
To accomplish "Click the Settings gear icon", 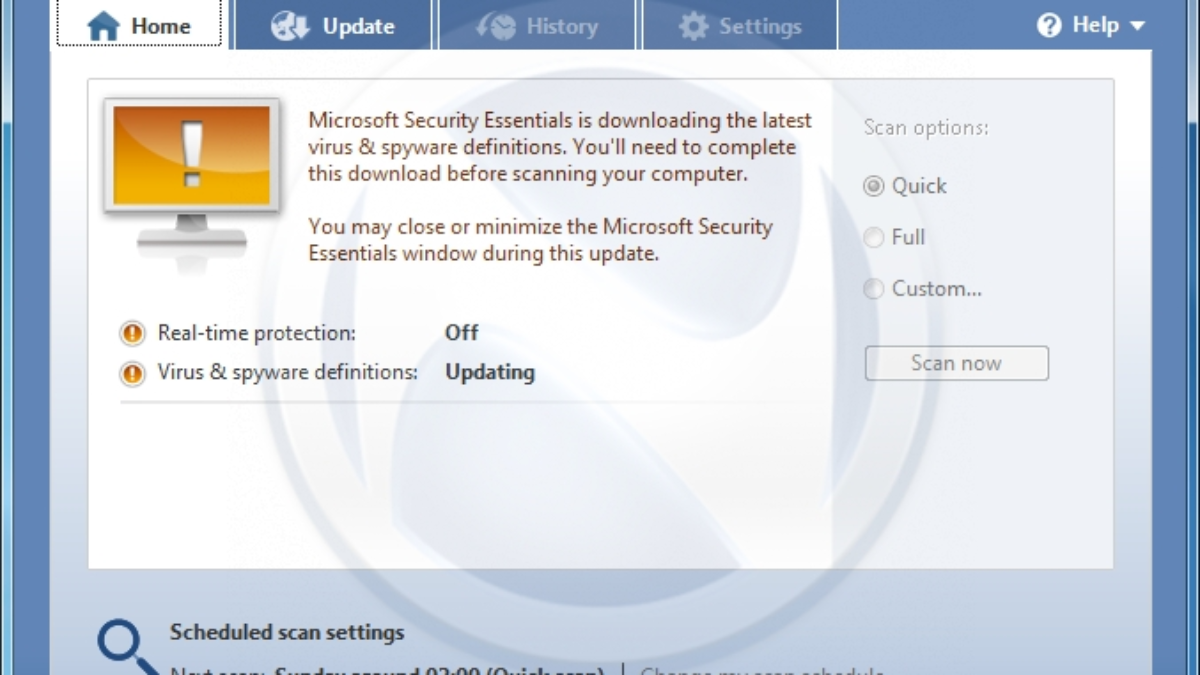I will coord(693,26).
